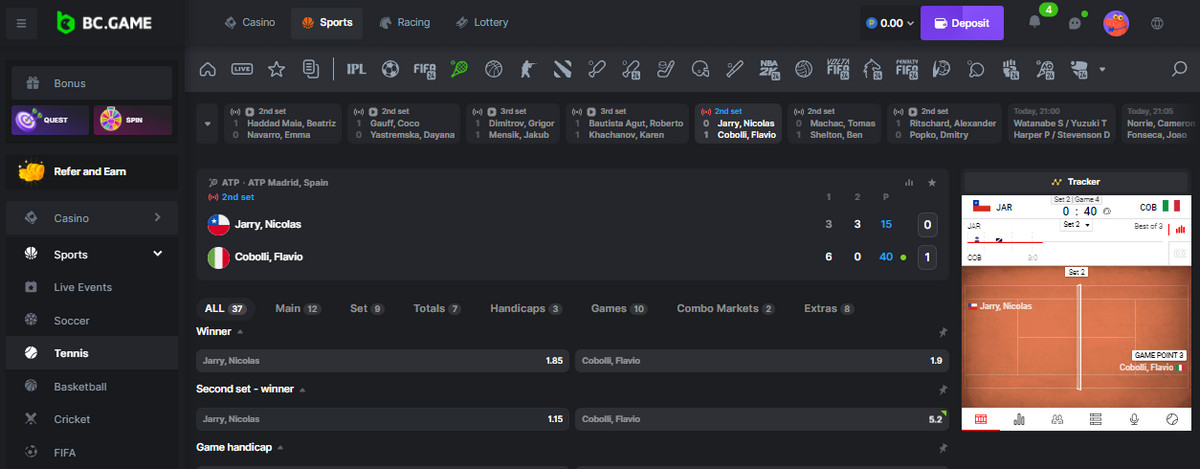This screenshot has height=469, width=1200.
Task: Collapse the Sports sidebar section
Action: (157, 254)
